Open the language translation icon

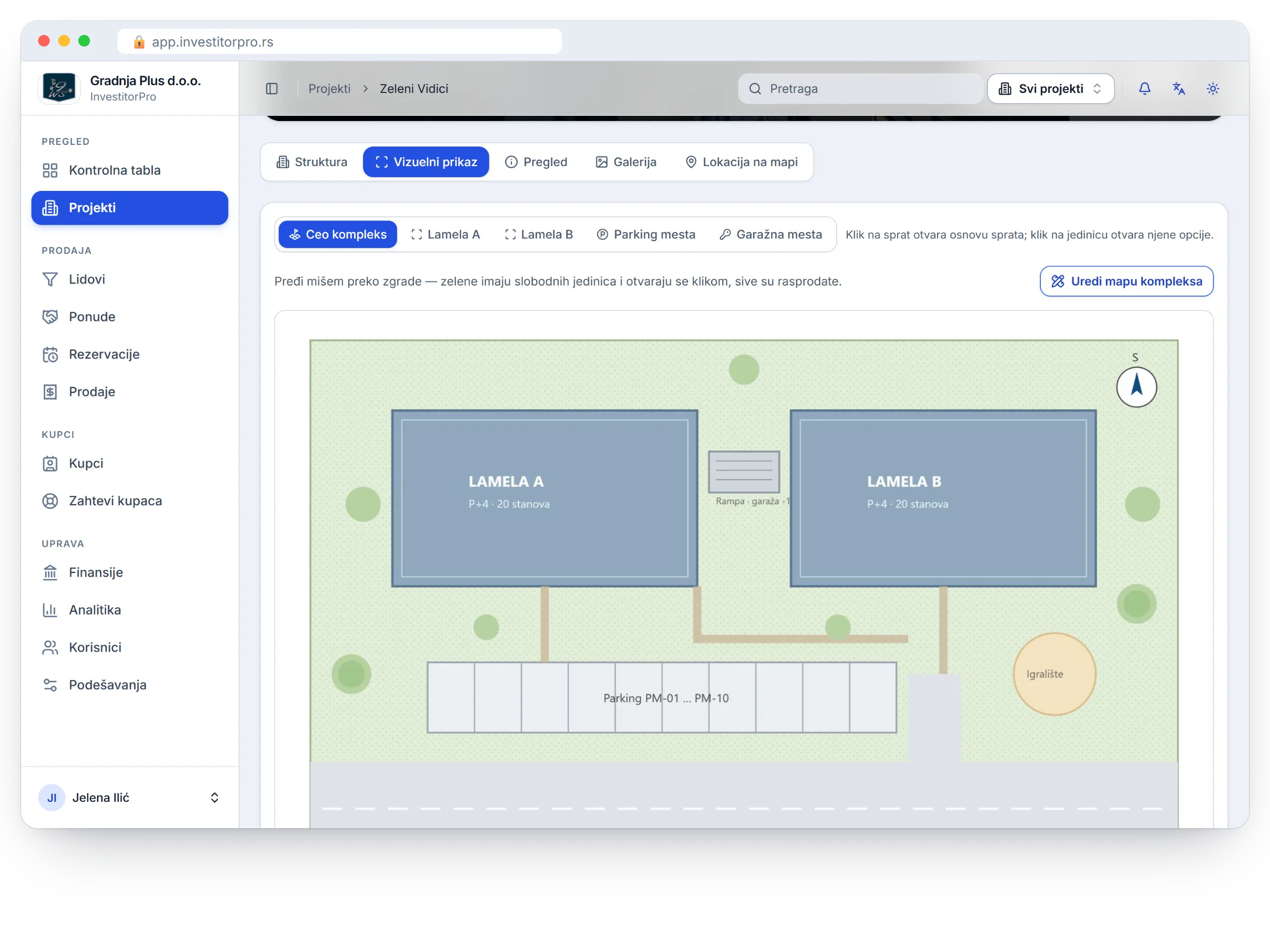pyautogui.click(x=1178, y=88)
